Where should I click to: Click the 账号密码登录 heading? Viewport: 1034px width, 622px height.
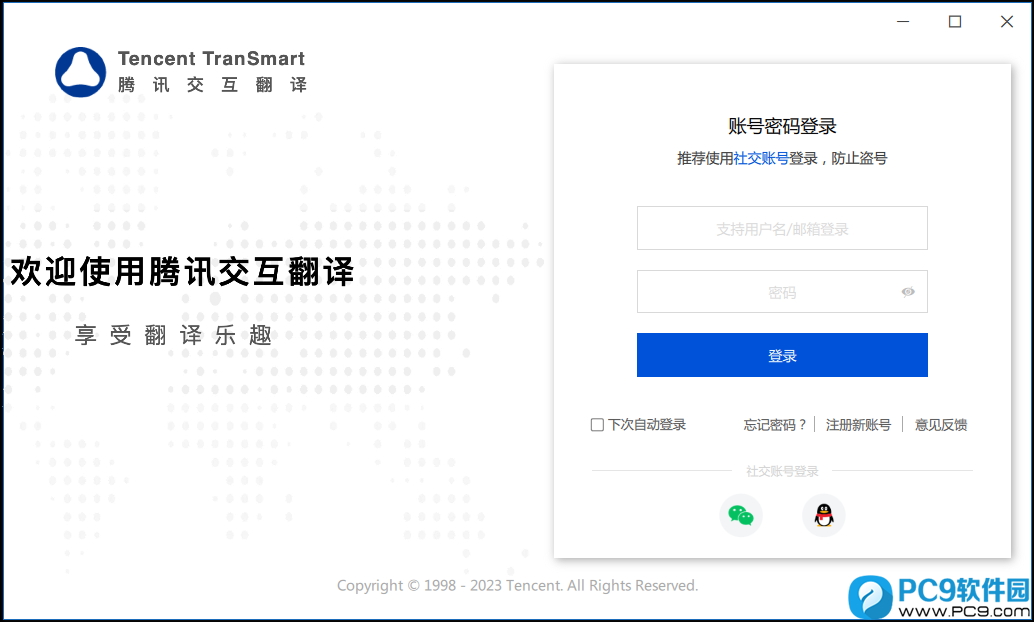pos(782,126)
